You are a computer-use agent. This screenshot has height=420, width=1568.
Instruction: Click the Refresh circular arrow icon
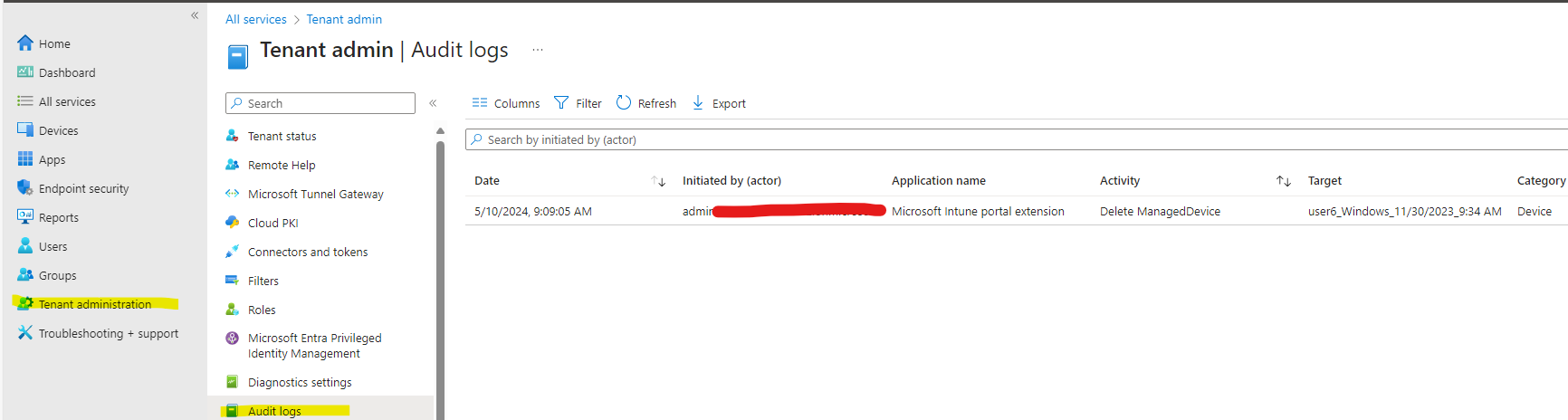click(x=624, y=102)
